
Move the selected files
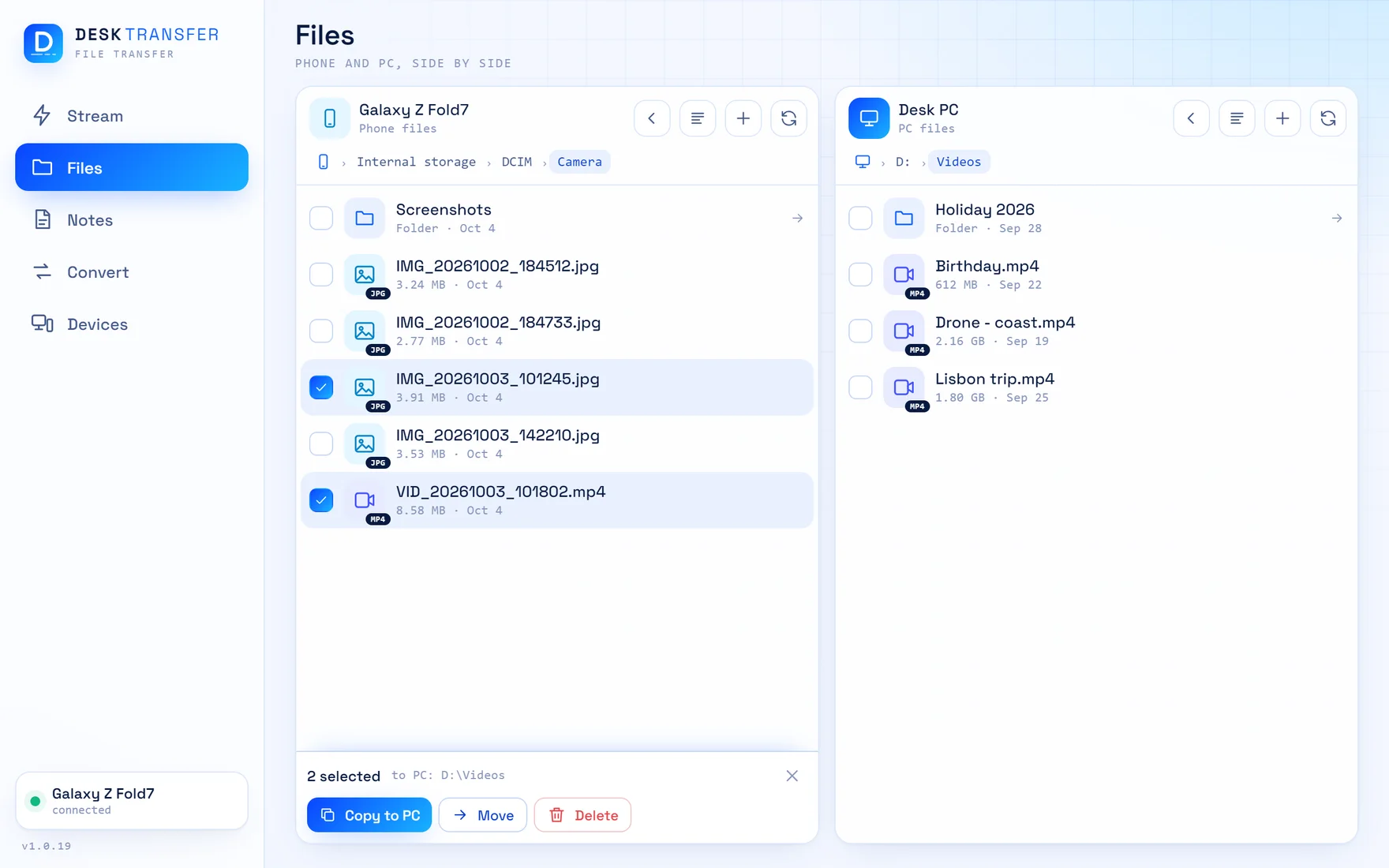click(x=483, y=815)
